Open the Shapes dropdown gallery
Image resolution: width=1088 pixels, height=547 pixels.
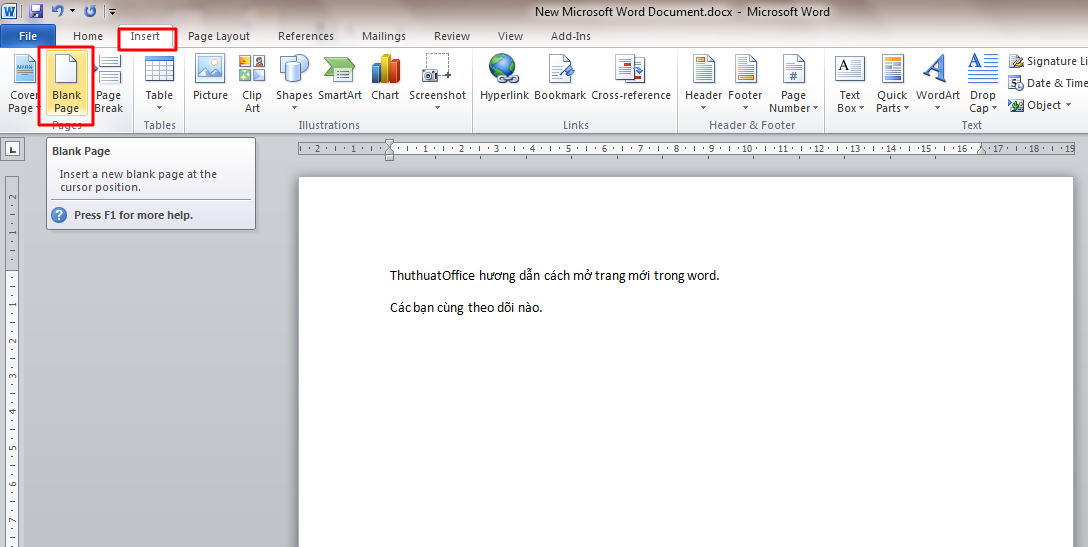[x=294, y=84]
